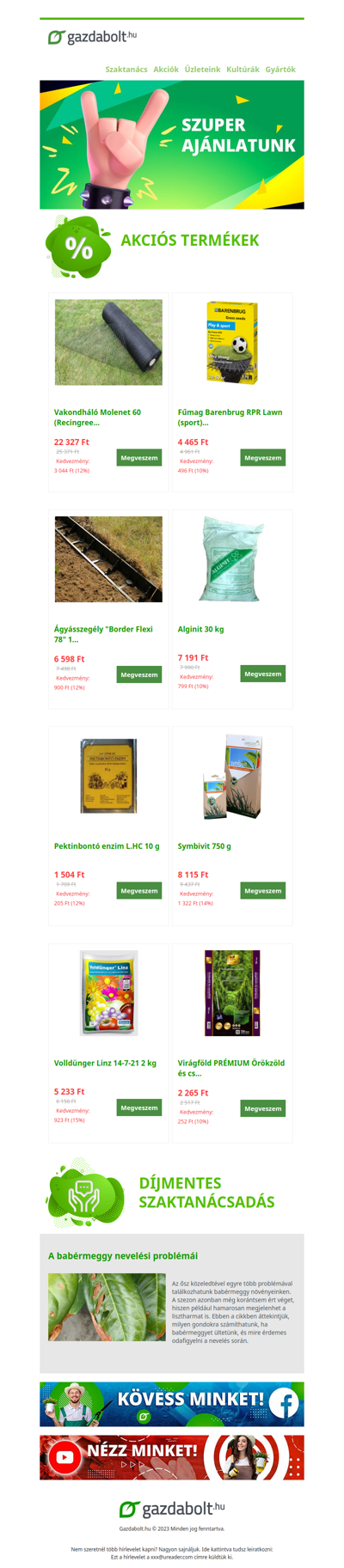344x1568 pixels.
Task: Click Megveszem for Volldünger Linz
Action: point(139,1107)
